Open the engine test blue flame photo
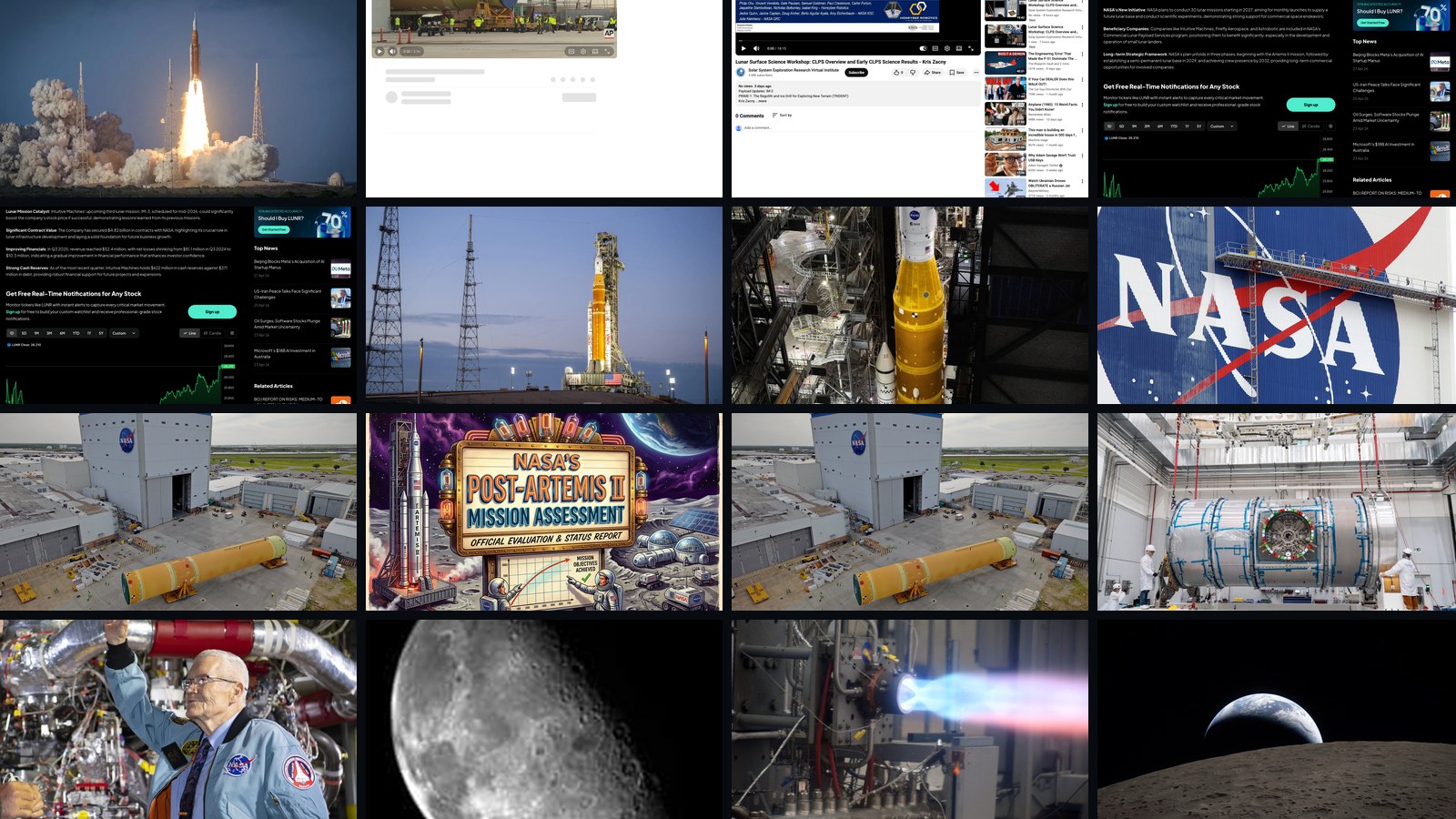Screen dimensions: 1456x819 point(910,719)
